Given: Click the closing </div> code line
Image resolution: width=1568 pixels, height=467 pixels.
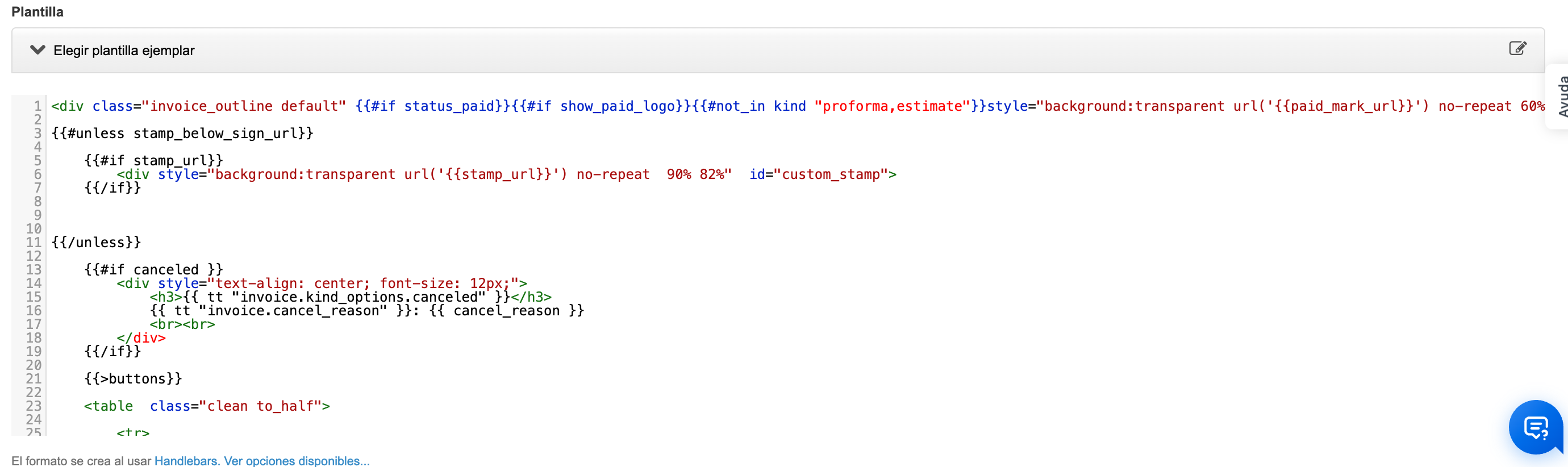Looking at the screenshot, I should pyautogui.click(x=141, y=338).
